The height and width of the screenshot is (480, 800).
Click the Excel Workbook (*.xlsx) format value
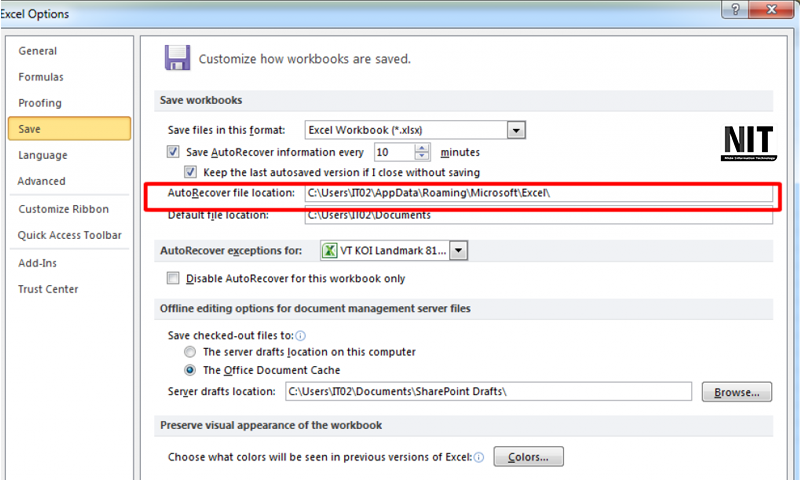tap(365, 130)
